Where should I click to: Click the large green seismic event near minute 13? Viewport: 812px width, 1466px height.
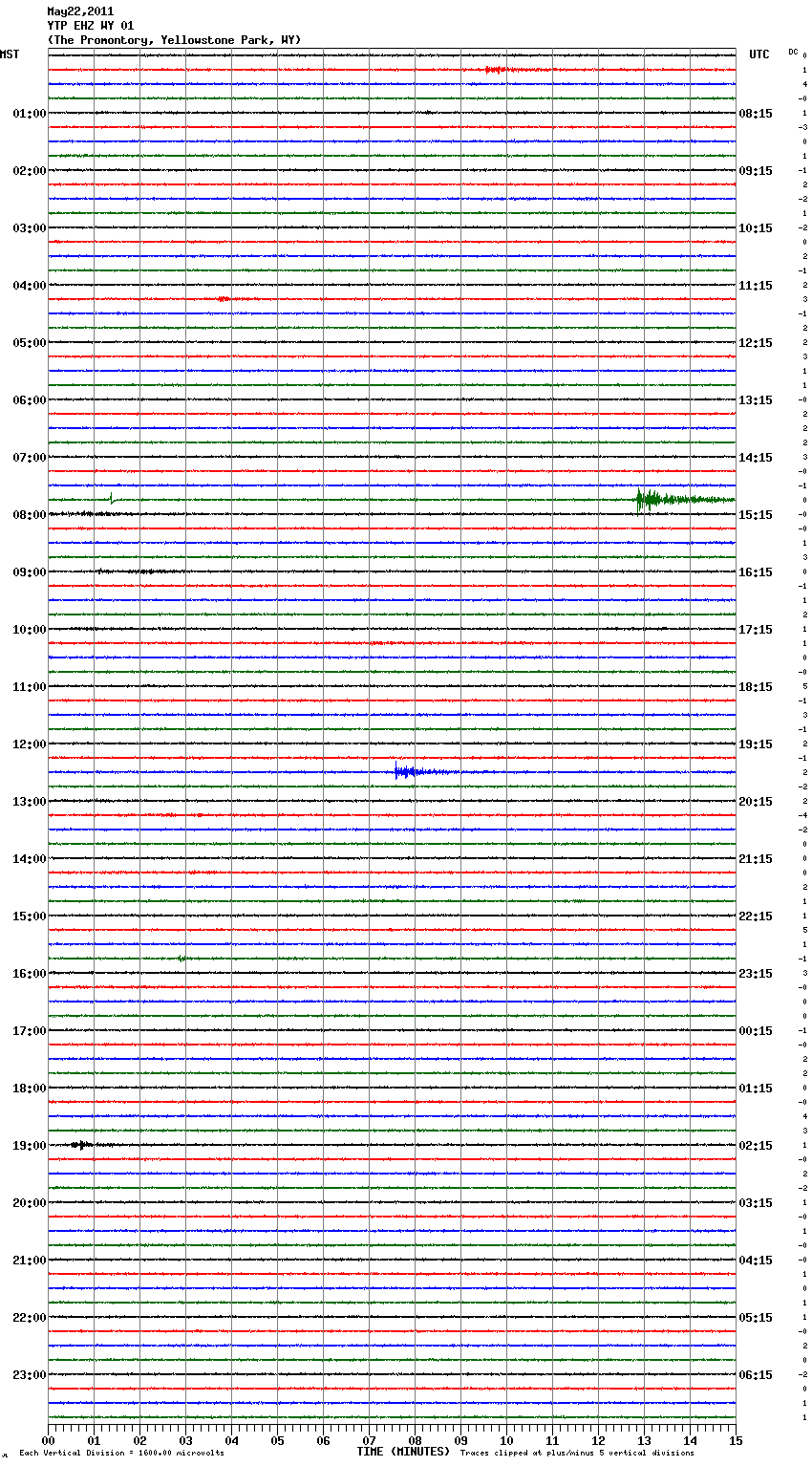pyautogui.click(x=650, y=500)
